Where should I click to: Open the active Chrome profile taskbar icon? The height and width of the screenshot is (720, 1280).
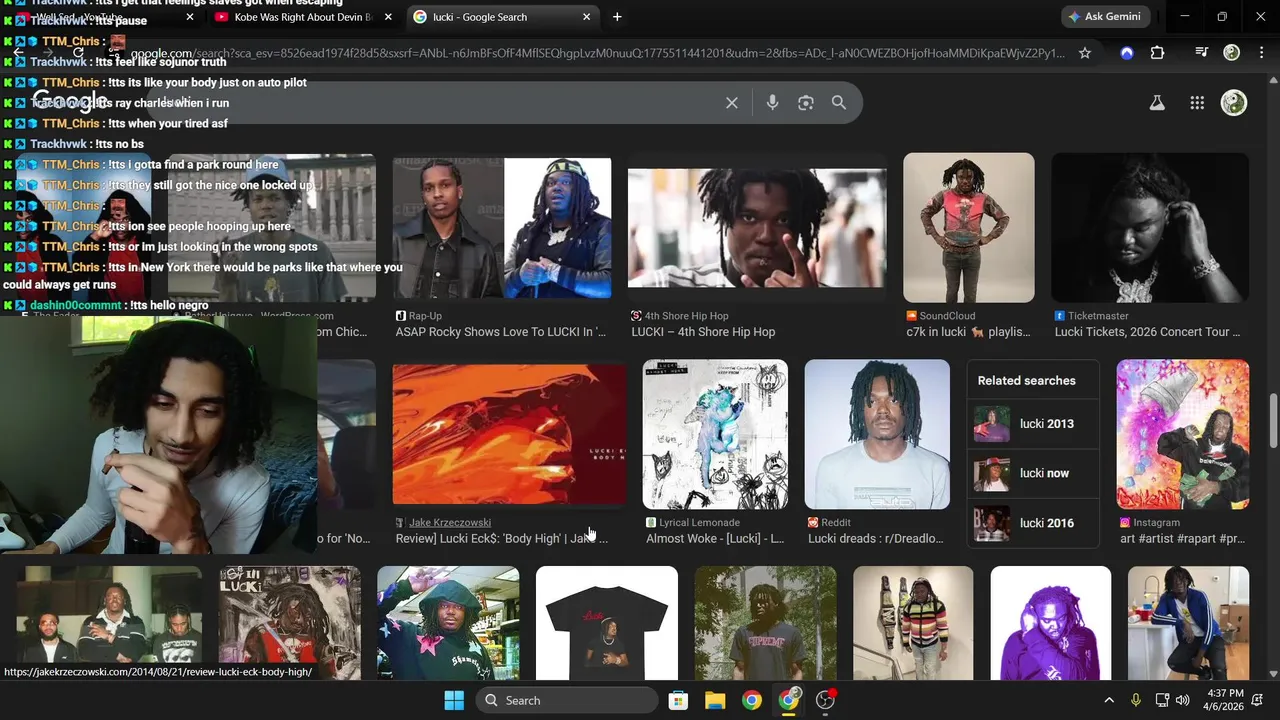tap(789, 700)
